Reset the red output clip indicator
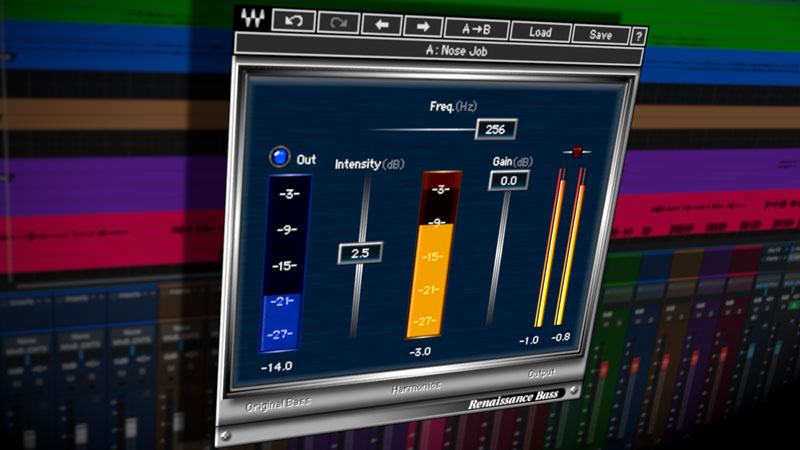800x450 pixels. click(576, 152)
